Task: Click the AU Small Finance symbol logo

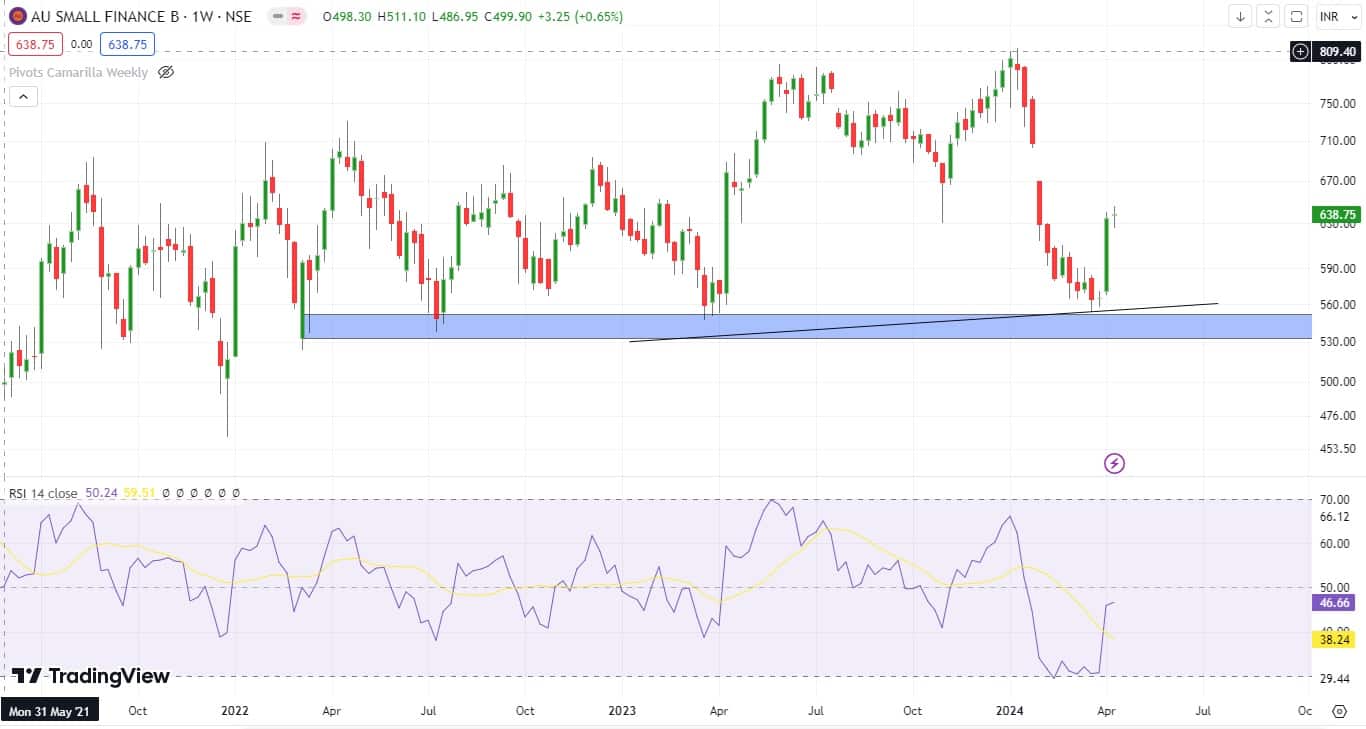Action: click(x=17, y=17)
